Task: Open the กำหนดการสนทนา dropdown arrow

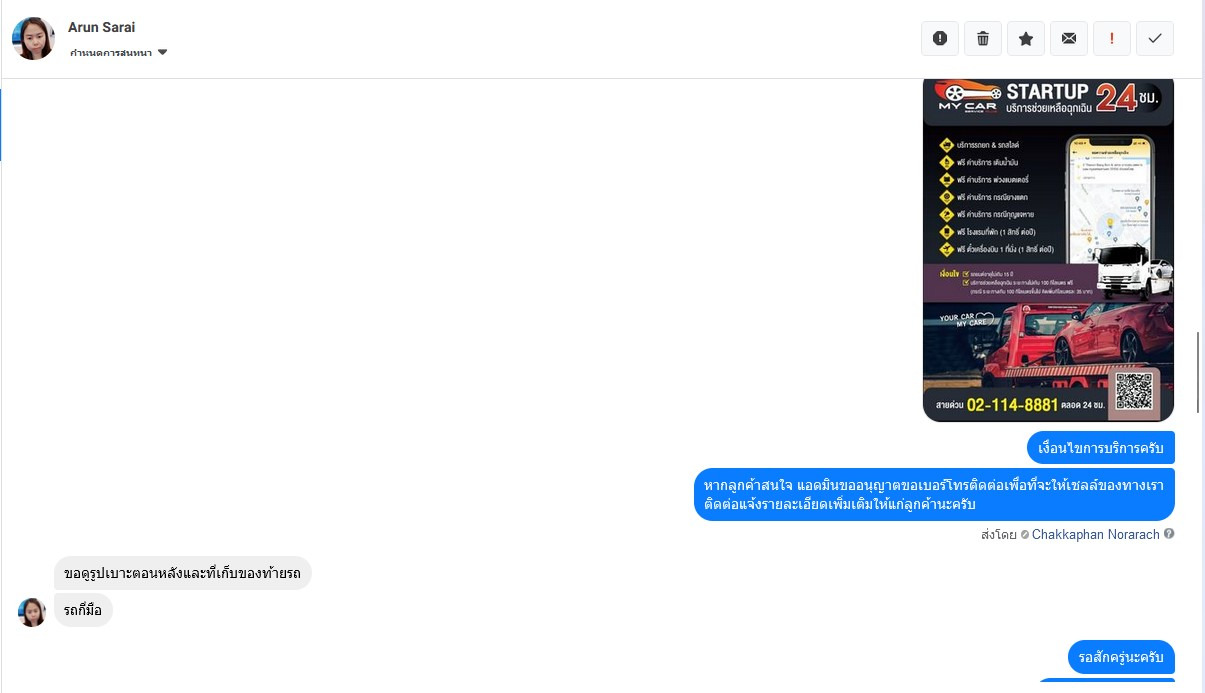Action: click(163, 52)
